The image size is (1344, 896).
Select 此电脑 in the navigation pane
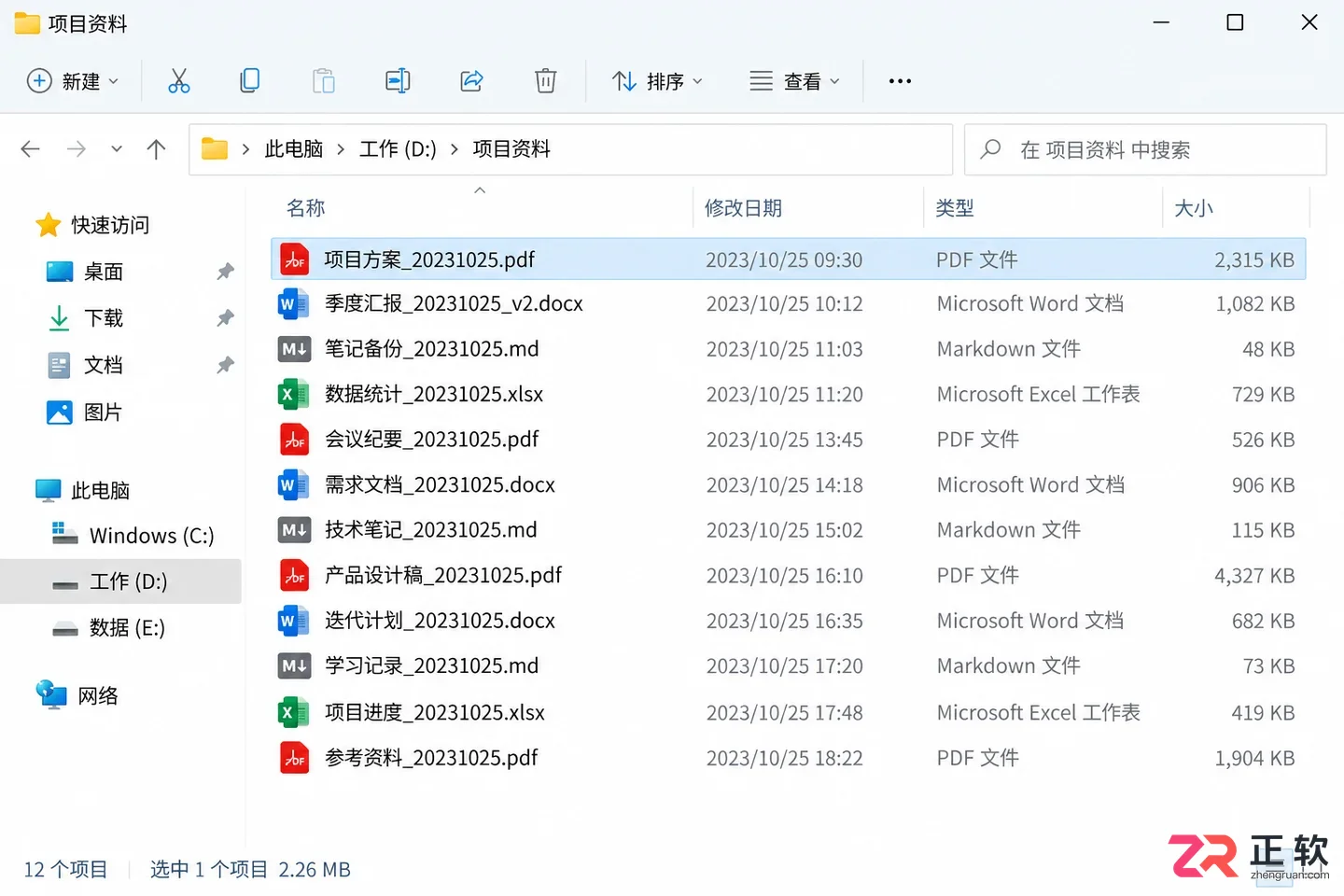tap(100, 490)
